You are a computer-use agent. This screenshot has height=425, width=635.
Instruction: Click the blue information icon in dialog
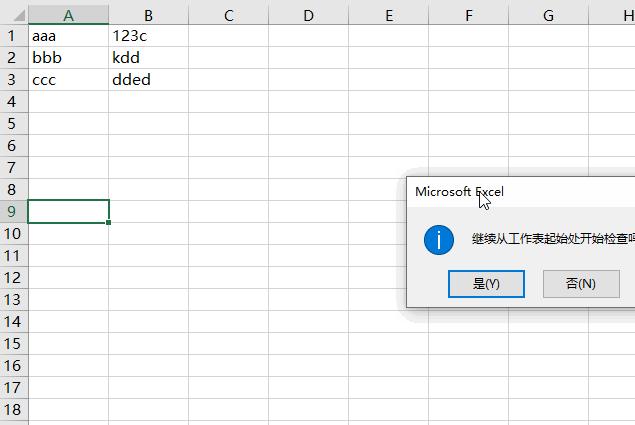click(x=439, y=240)
